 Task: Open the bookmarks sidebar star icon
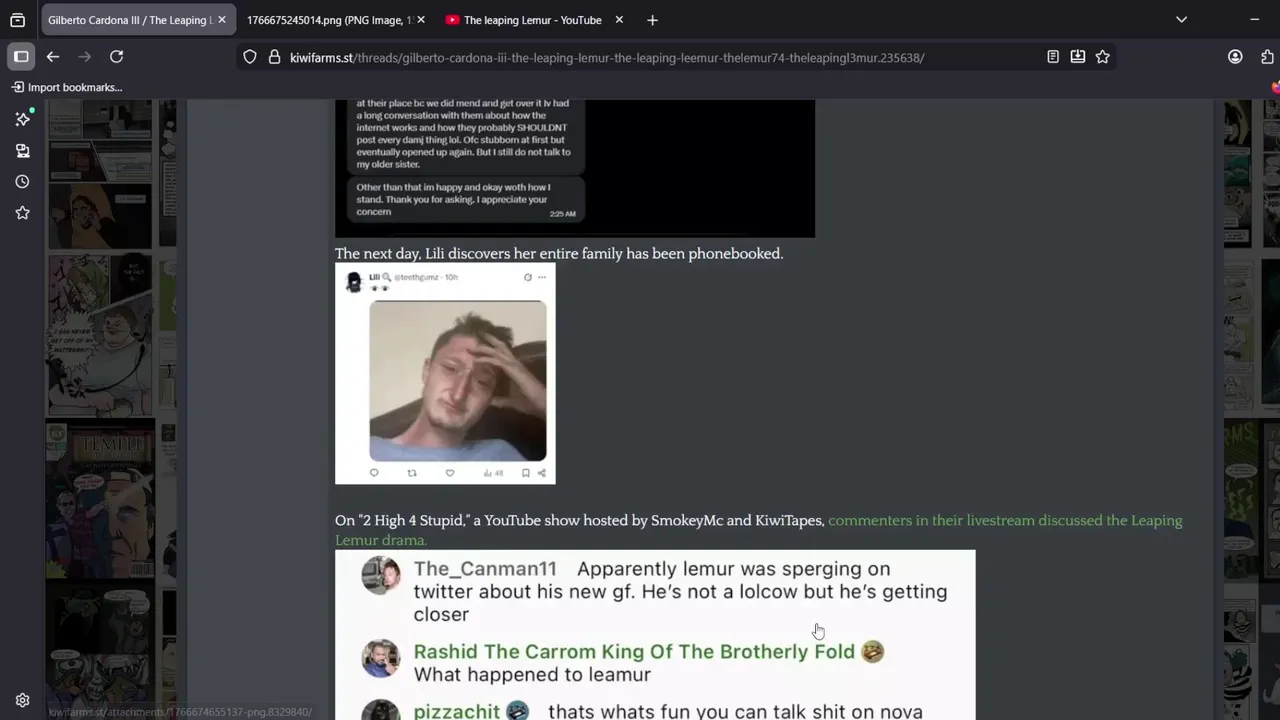pyautogui.click(x=23, y=212)
